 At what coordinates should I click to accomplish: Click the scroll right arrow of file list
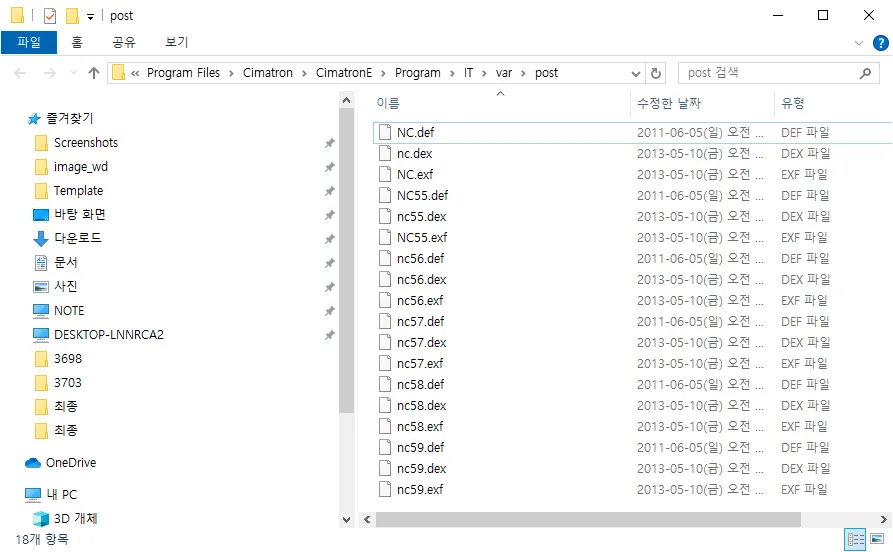[x=883, y=520]
